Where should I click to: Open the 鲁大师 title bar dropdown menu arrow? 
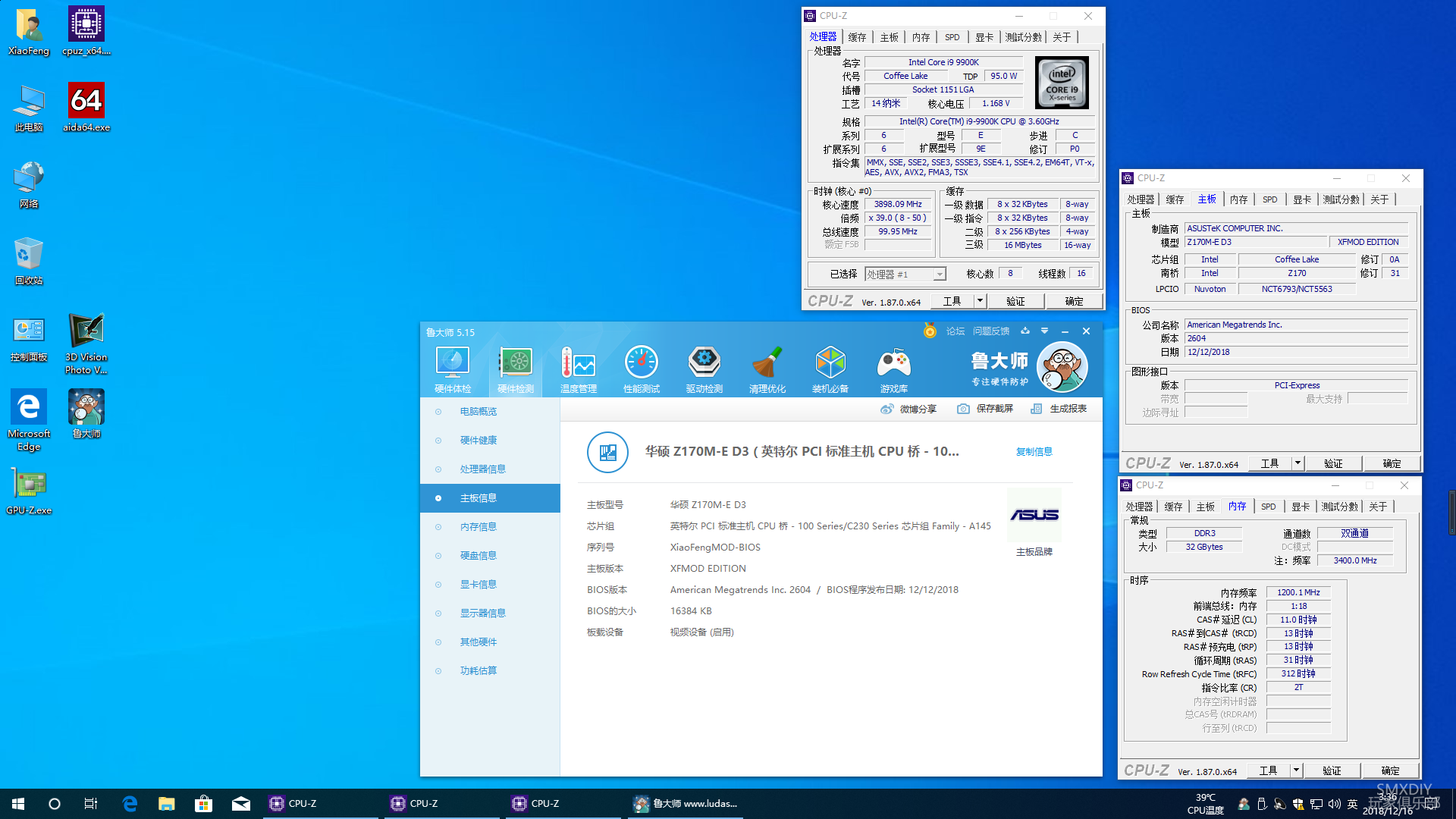coord(1044,331)
